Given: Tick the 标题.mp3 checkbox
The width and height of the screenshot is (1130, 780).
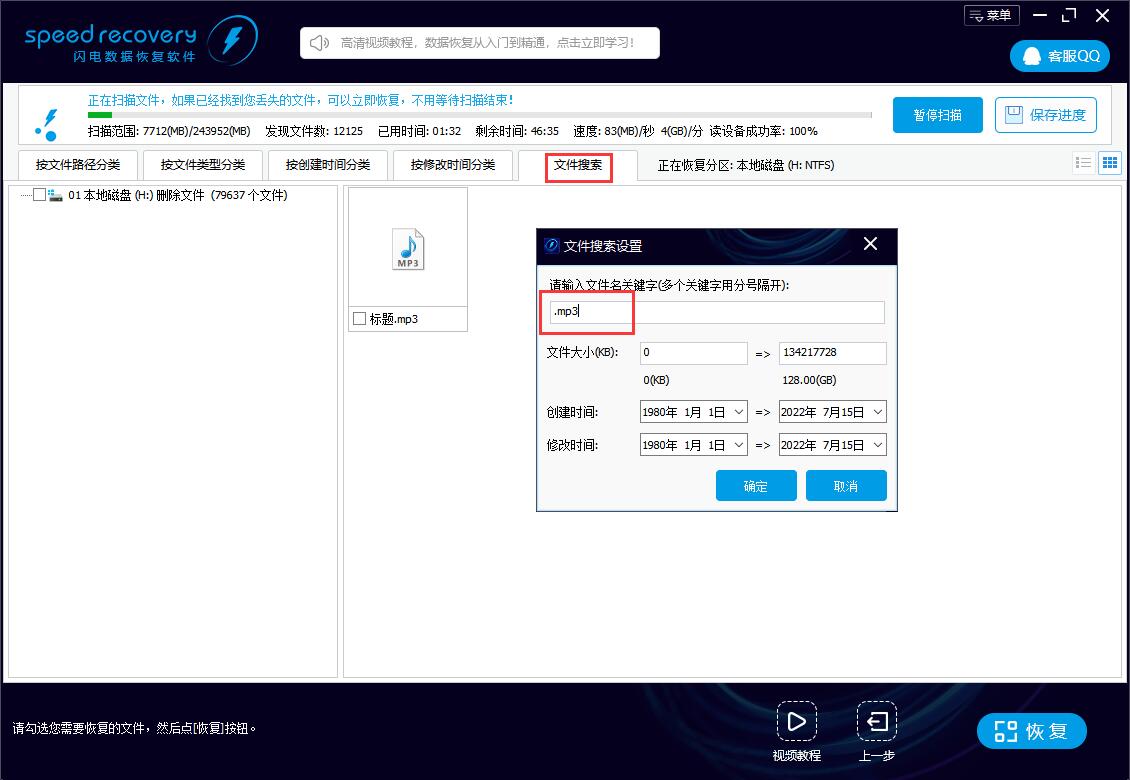Looking at the screenshot, I should [360, 319].
